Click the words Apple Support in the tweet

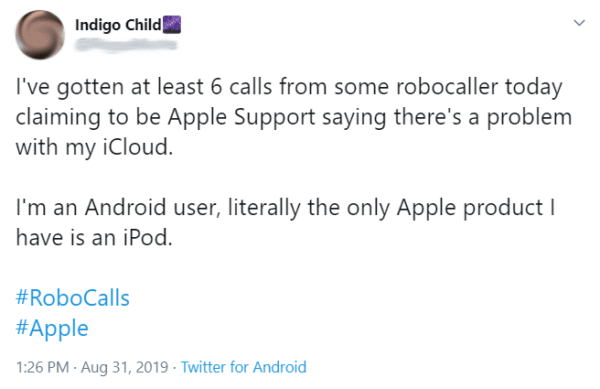pyautogui.click(x=241, y=117)
